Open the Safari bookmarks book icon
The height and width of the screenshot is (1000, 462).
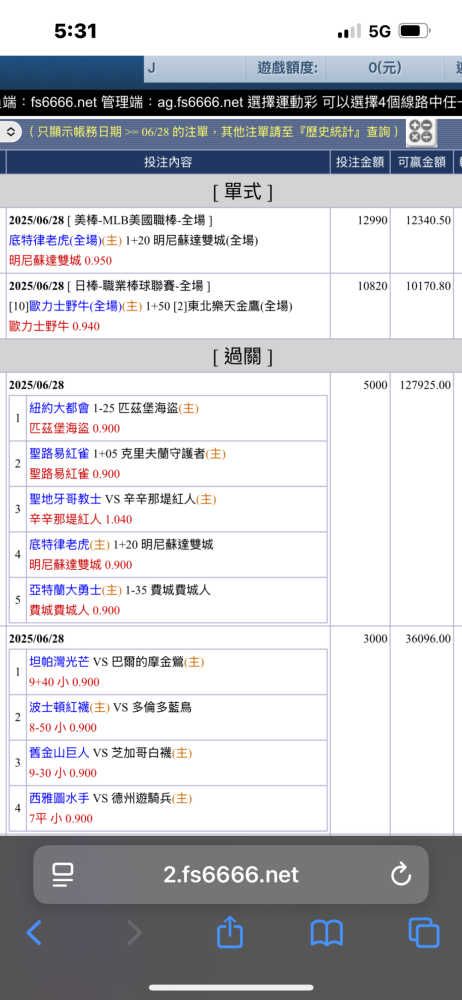tap(327, 933)
